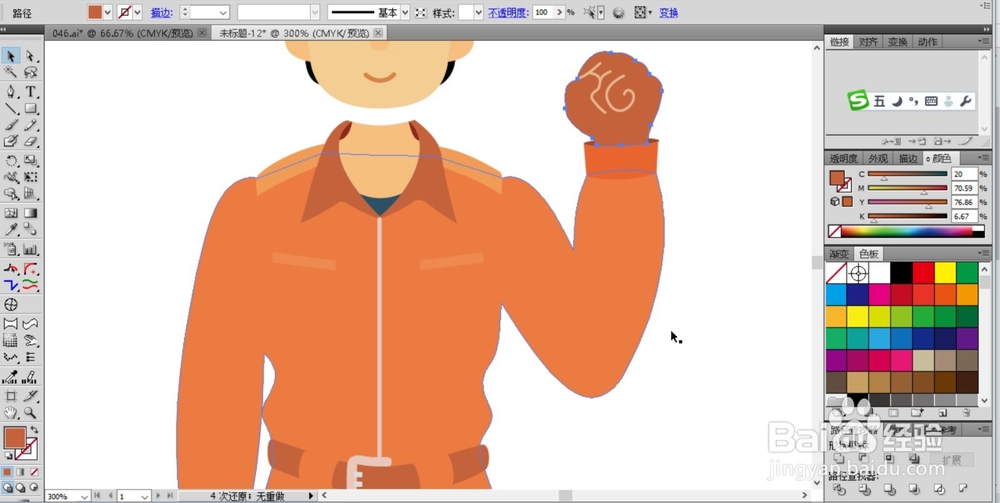1000x503 pixels.
Task: Select the Magic Wand tool
Action: click(11, 73)
